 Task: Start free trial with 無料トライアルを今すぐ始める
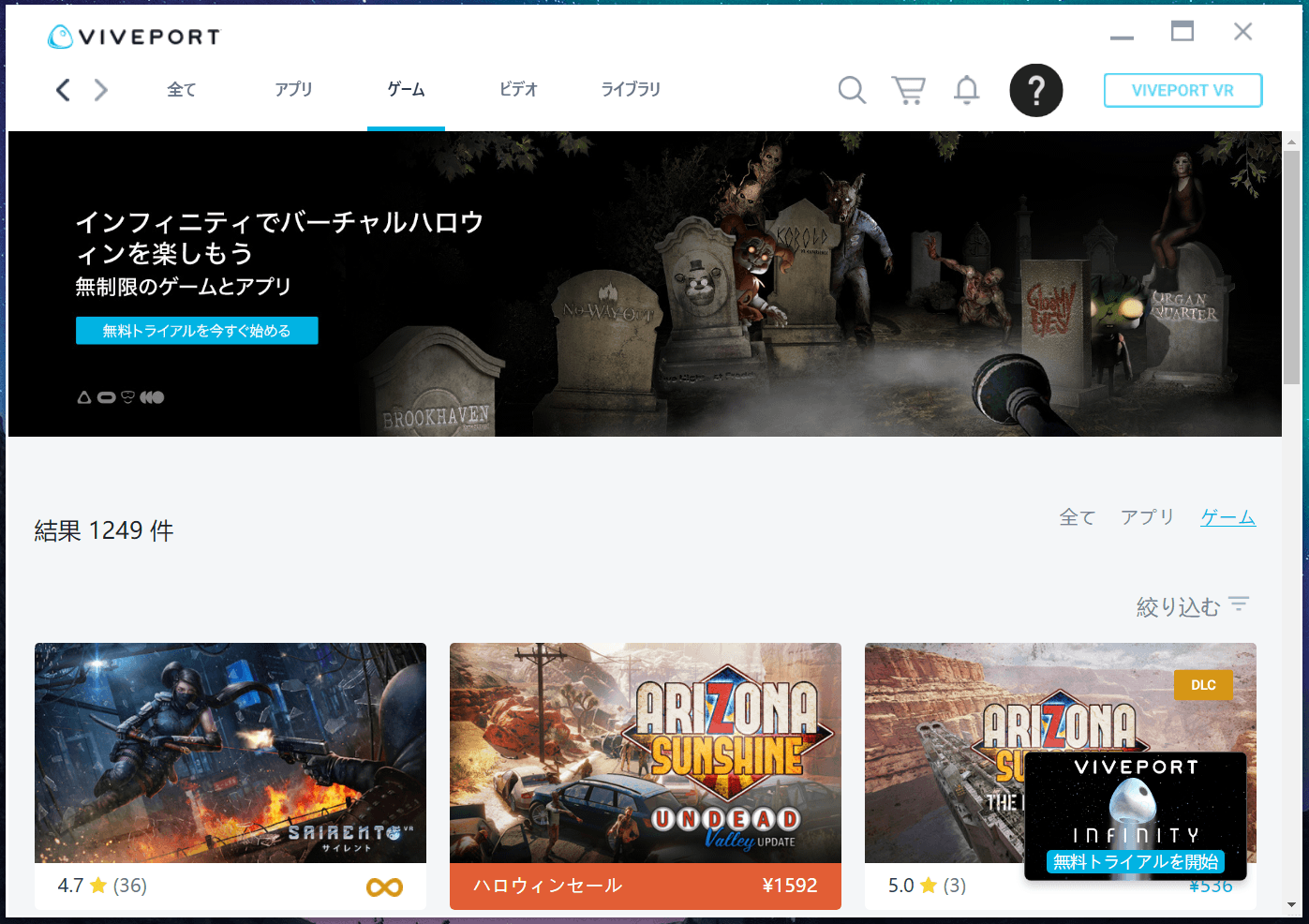coord(197,331)
